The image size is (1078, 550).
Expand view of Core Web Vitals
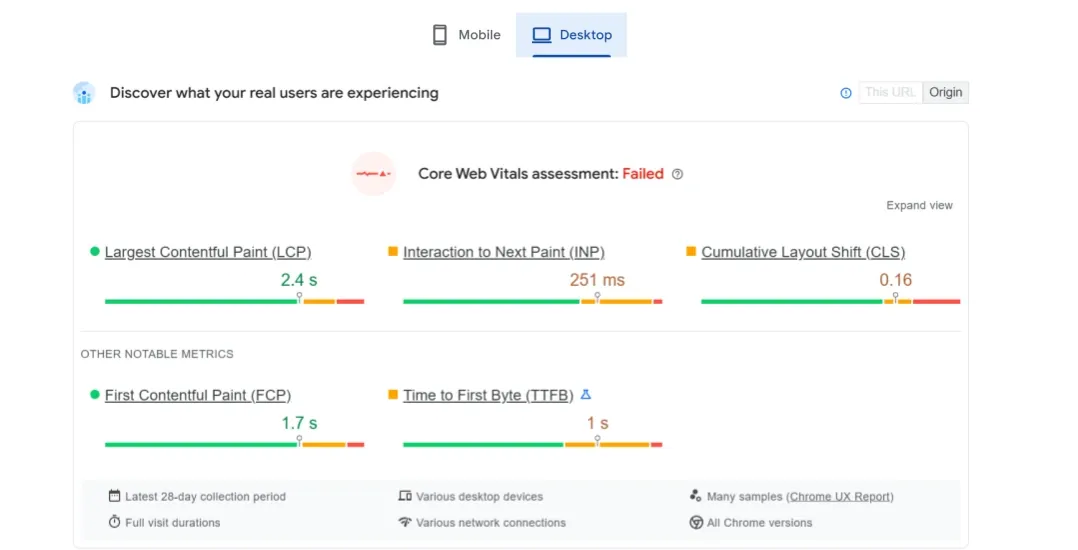[x=919, y=205]
